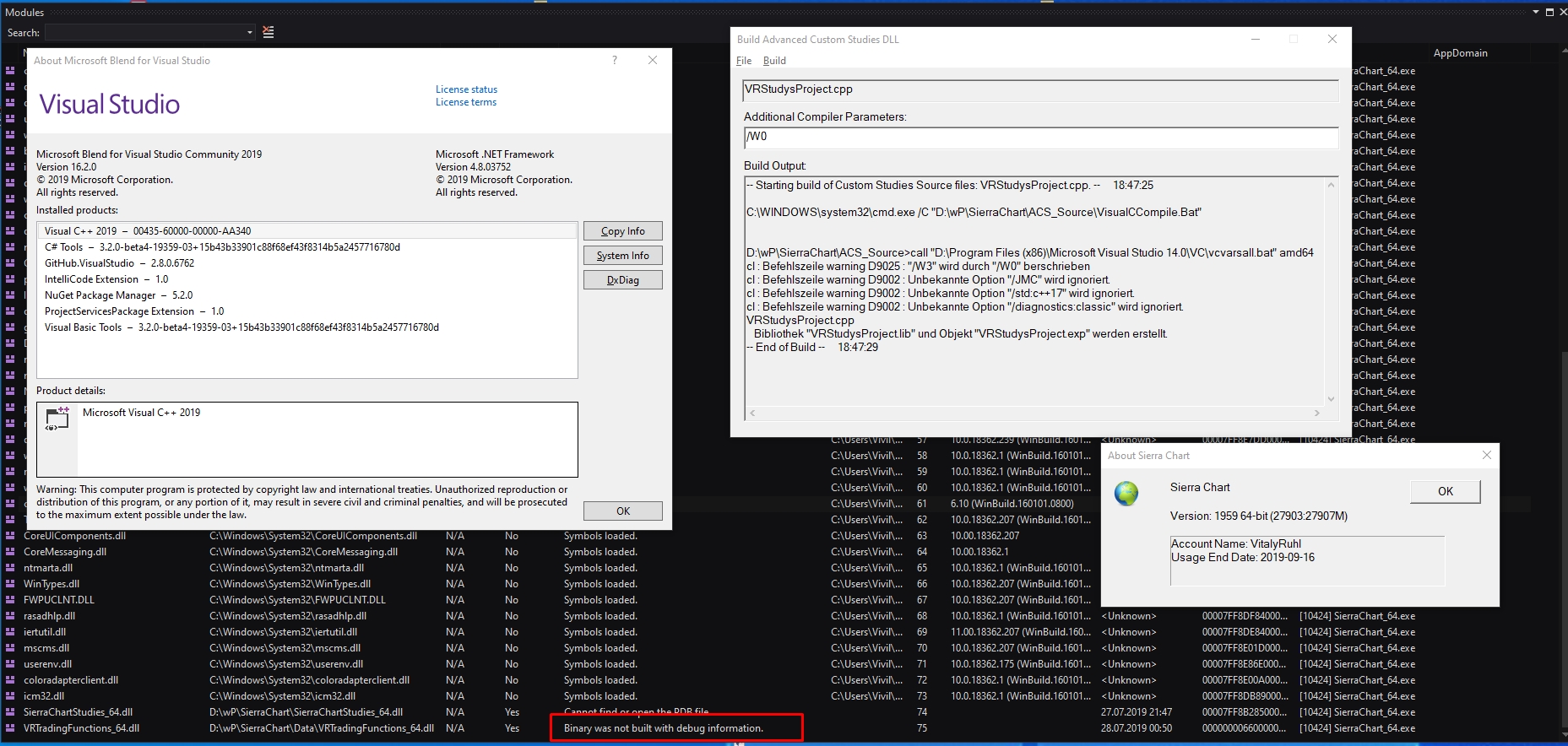
Task: Select the rasadhlp.dll row icon
Action: [x=10, y=616]
